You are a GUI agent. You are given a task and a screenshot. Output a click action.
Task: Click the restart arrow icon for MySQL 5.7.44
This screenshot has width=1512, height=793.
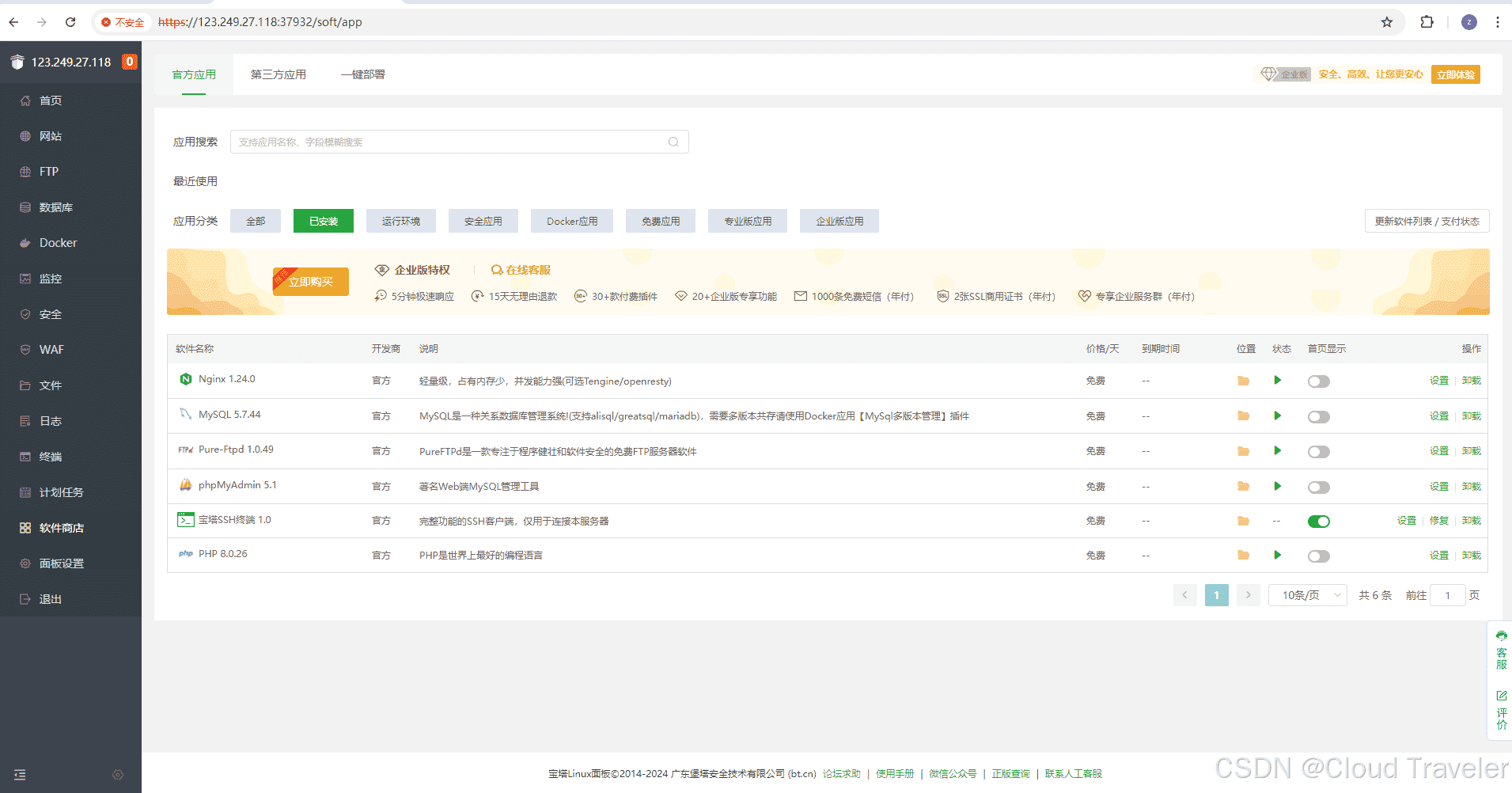pyautogui.click(x=1277, y=415)
